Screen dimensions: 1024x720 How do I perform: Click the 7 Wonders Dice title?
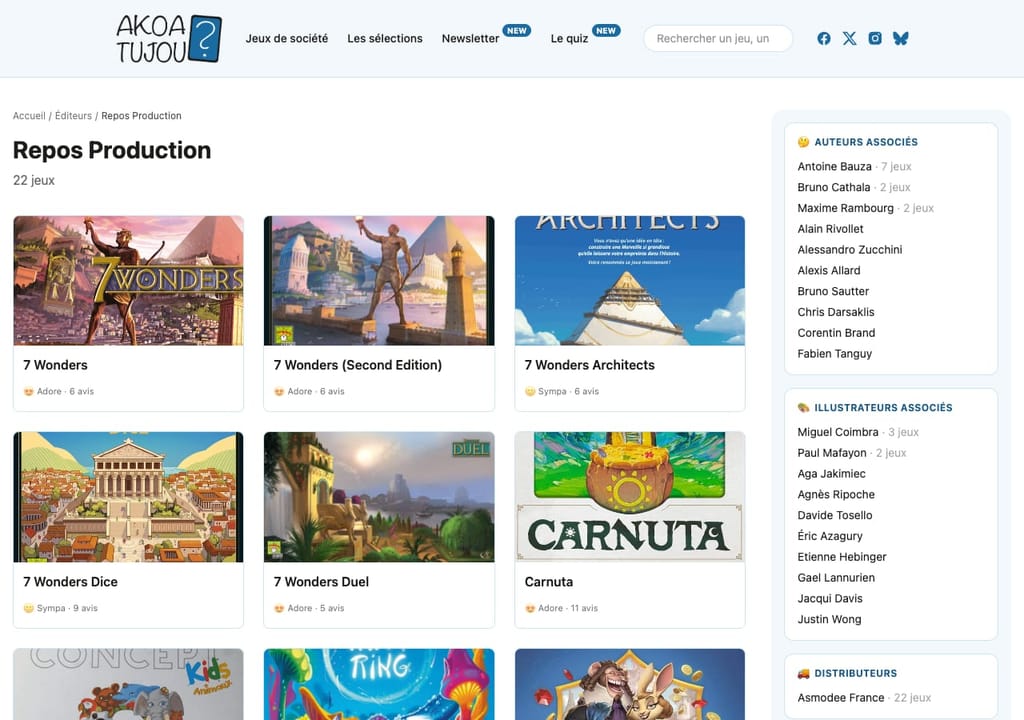point(71,581)
